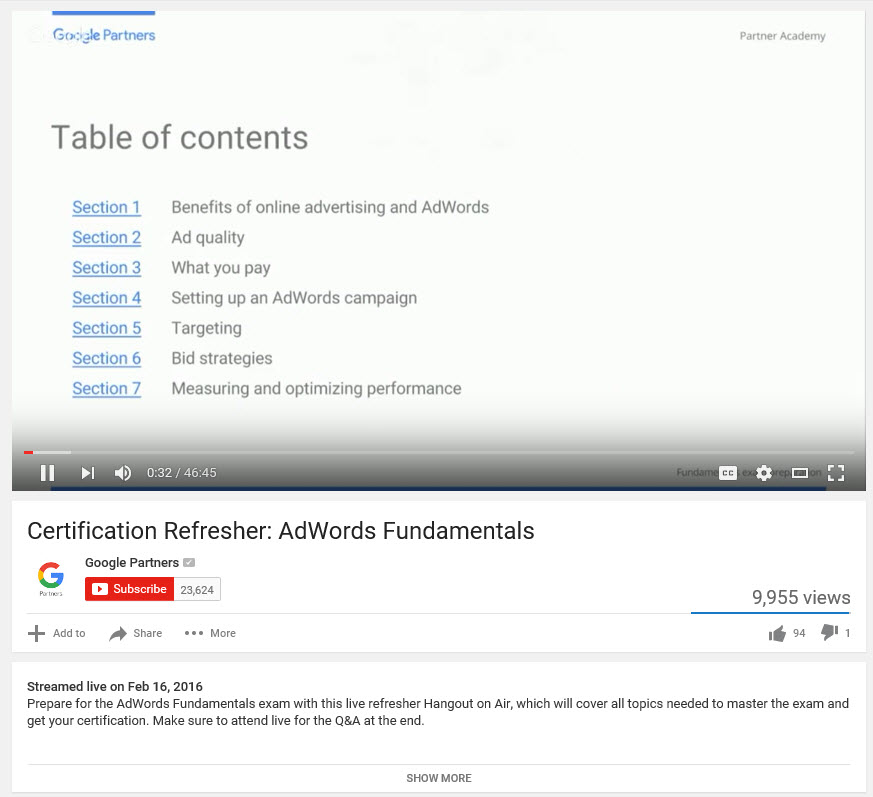Click the 'What you pay' text
Screen dimensions: 873x797
pyautogui.click(x=221, y=268)
